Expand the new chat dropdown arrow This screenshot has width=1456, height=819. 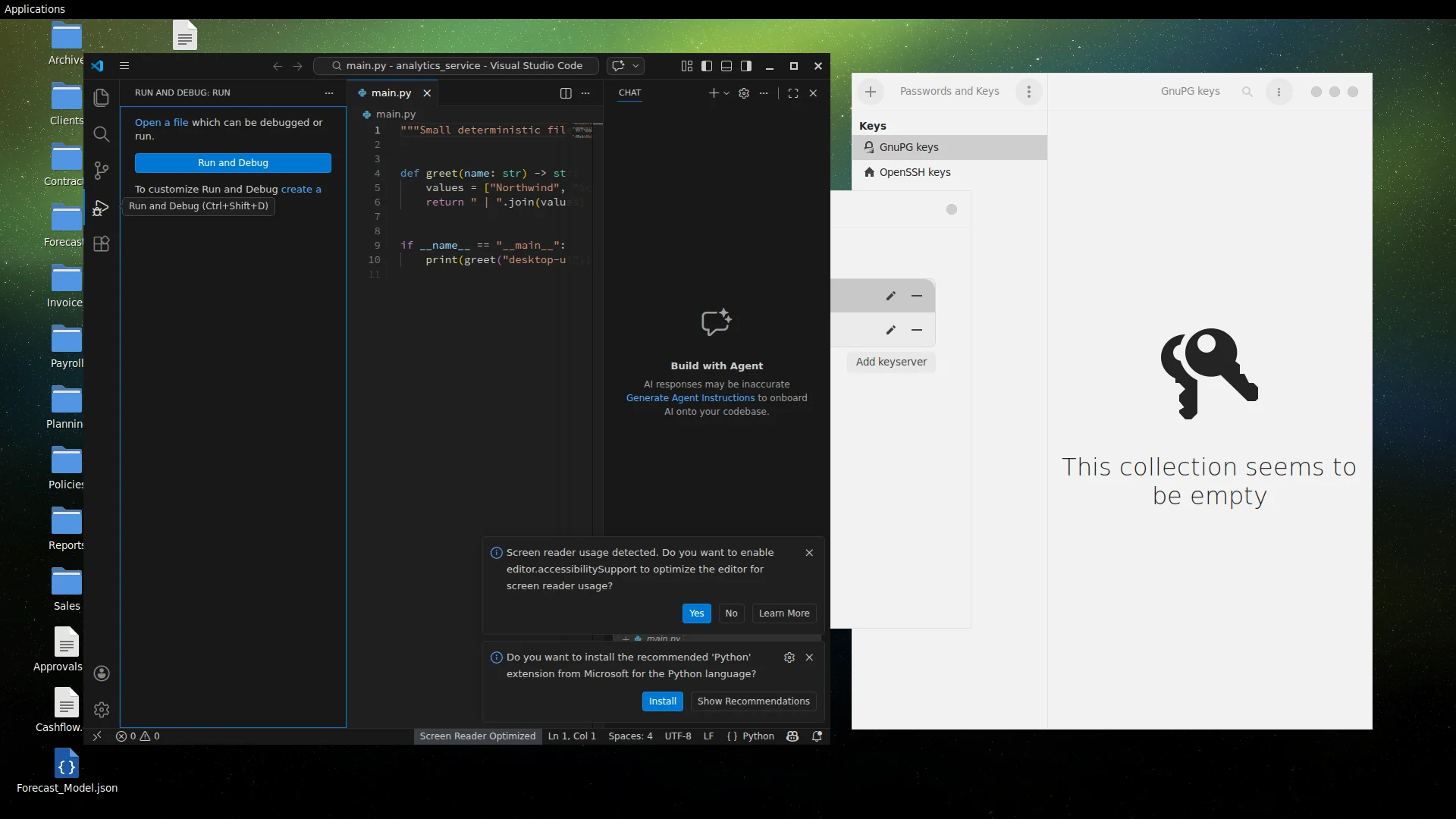[x=726, y=93]
